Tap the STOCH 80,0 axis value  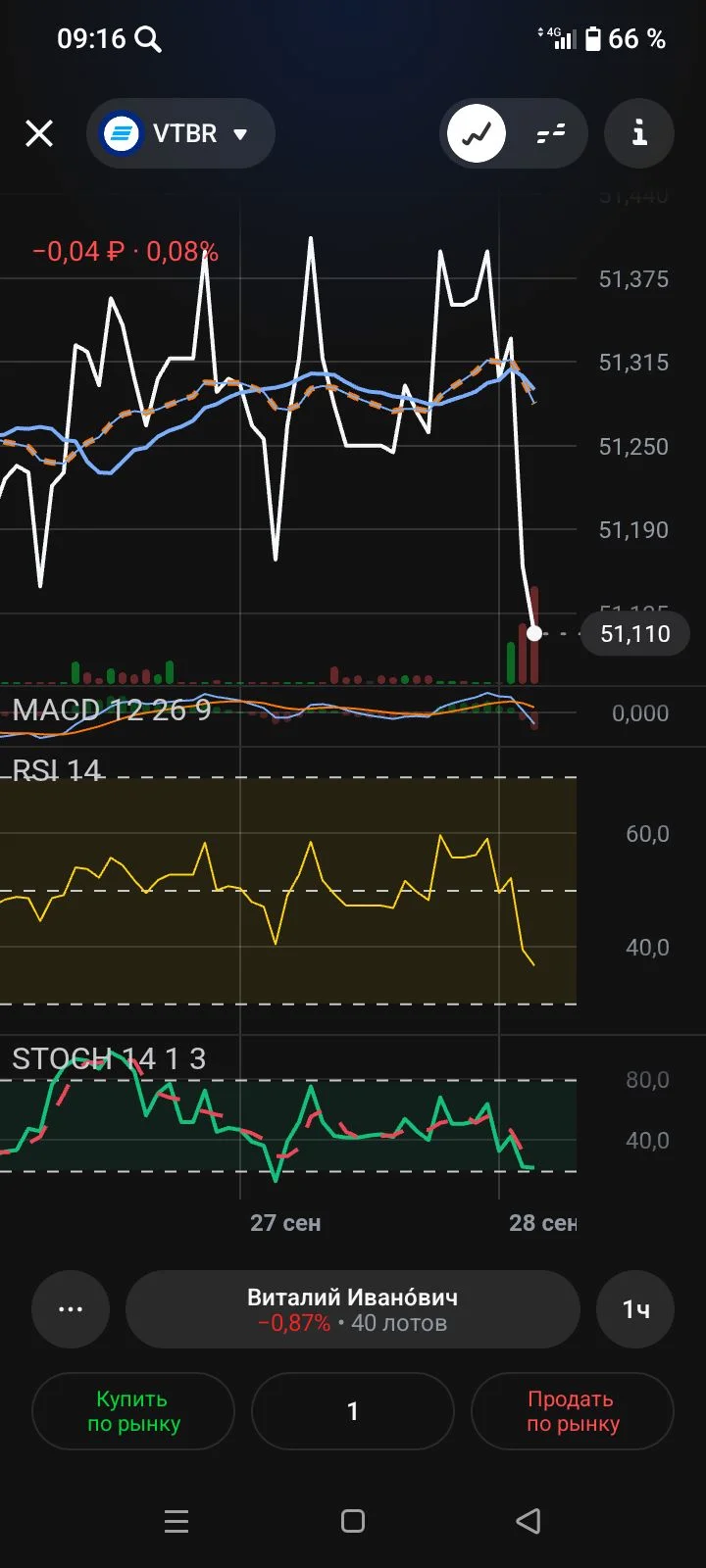647,1080
